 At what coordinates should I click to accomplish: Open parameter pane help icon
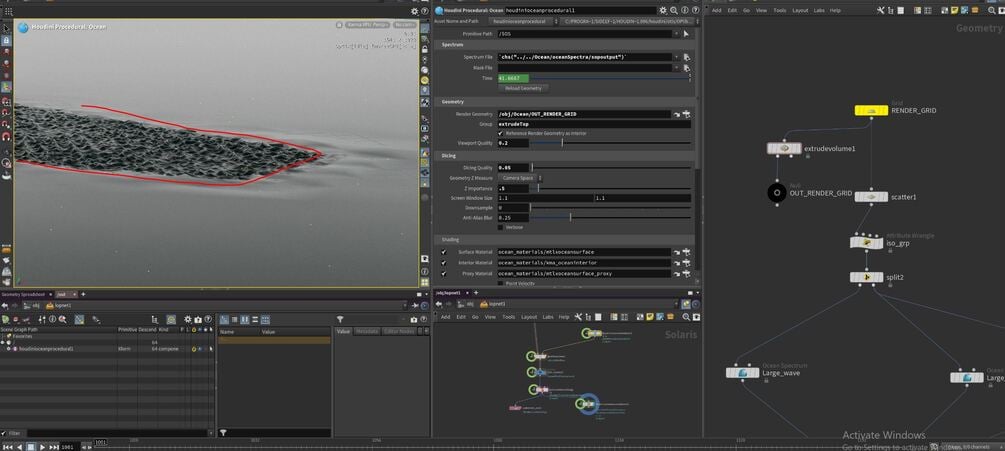pyautogui.click(x=693, y=10)
